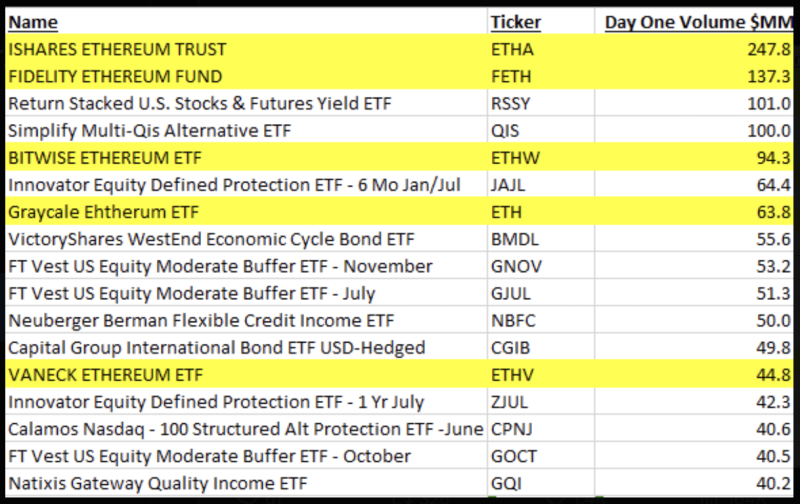Select the CGIB ticker cell

pos(541,347)
